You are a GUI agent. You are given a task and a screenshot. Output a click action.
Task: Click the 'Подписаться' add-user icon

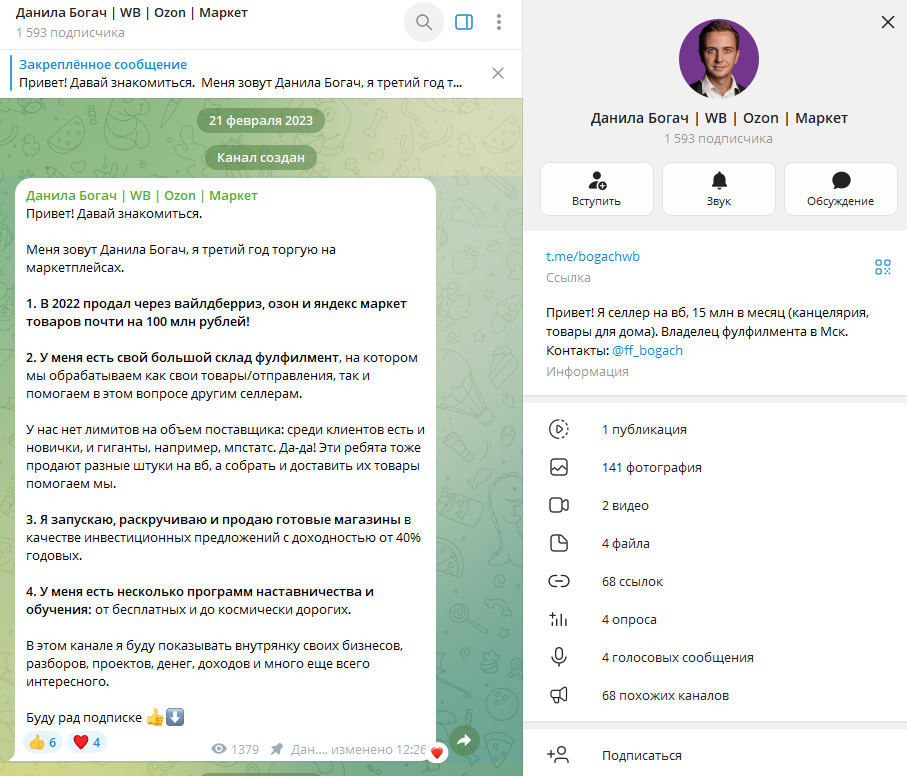pos(558,755)
